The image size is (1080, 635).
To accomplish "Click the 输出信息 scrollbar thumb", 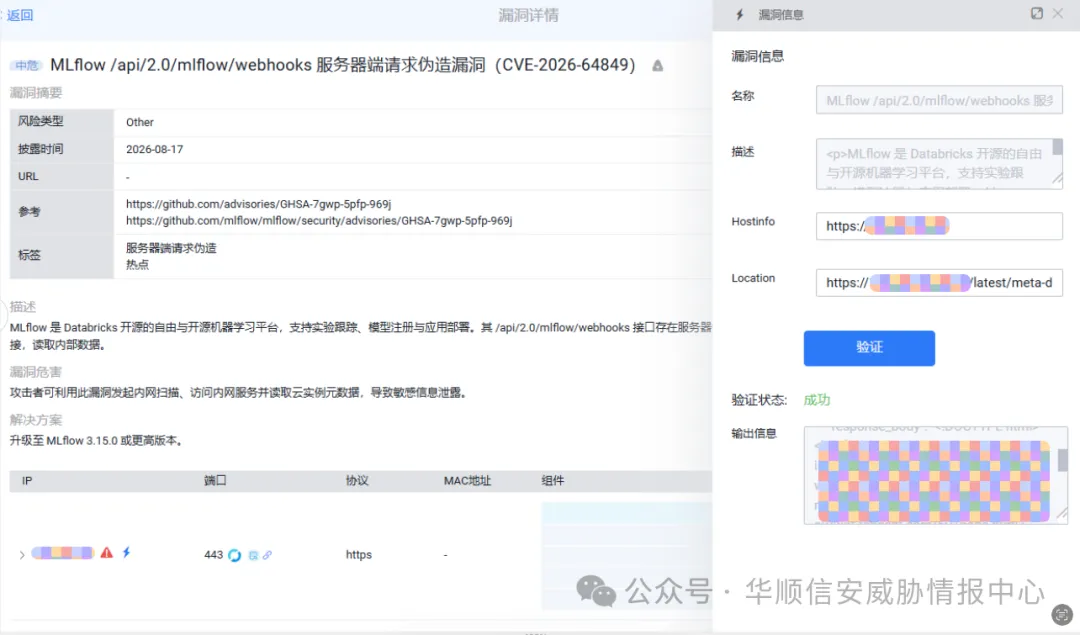I will click(1063, 460).
